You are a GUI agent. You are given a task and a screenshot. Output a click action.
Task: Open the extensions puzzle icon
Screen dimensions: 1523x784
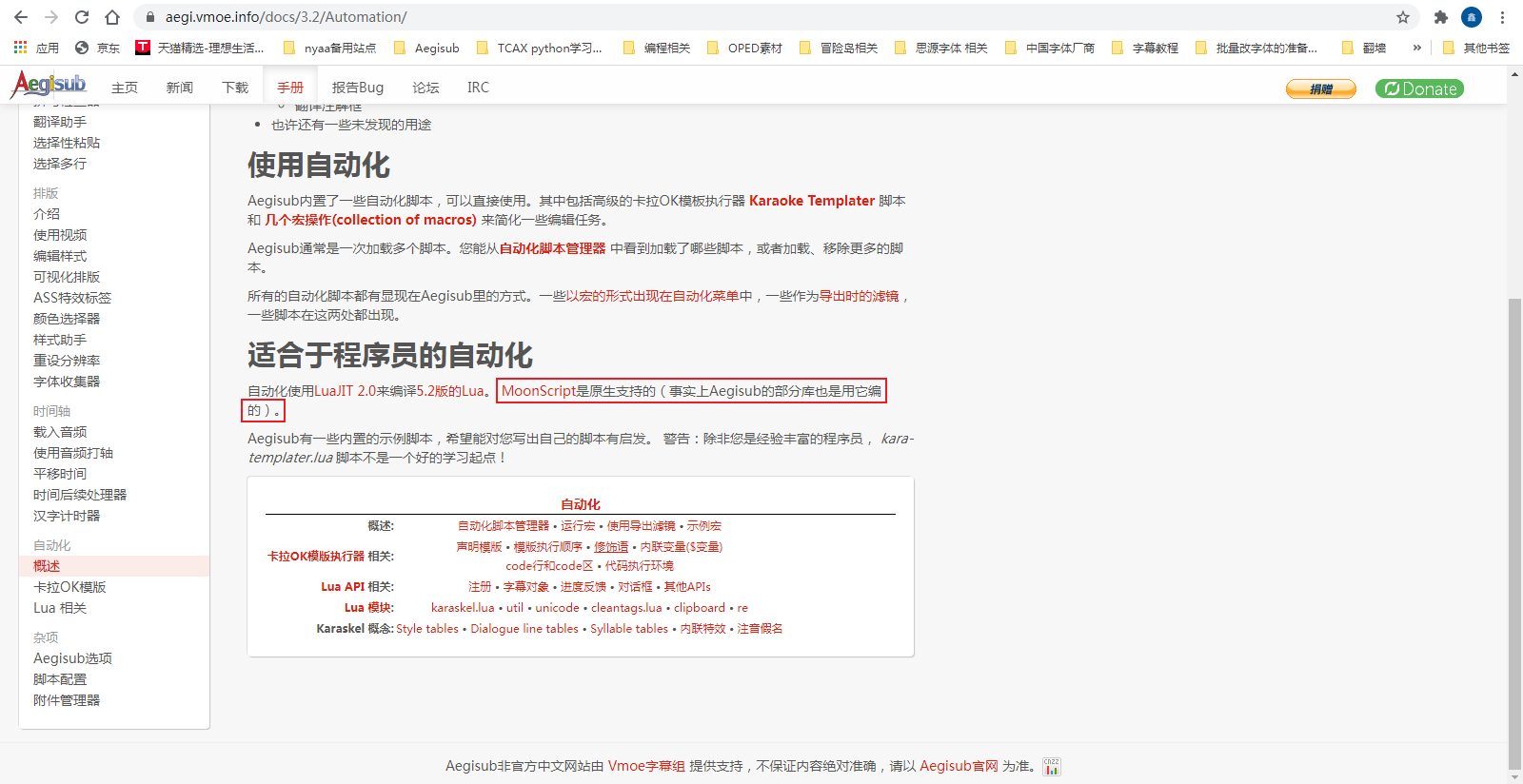pos(1441,17)
